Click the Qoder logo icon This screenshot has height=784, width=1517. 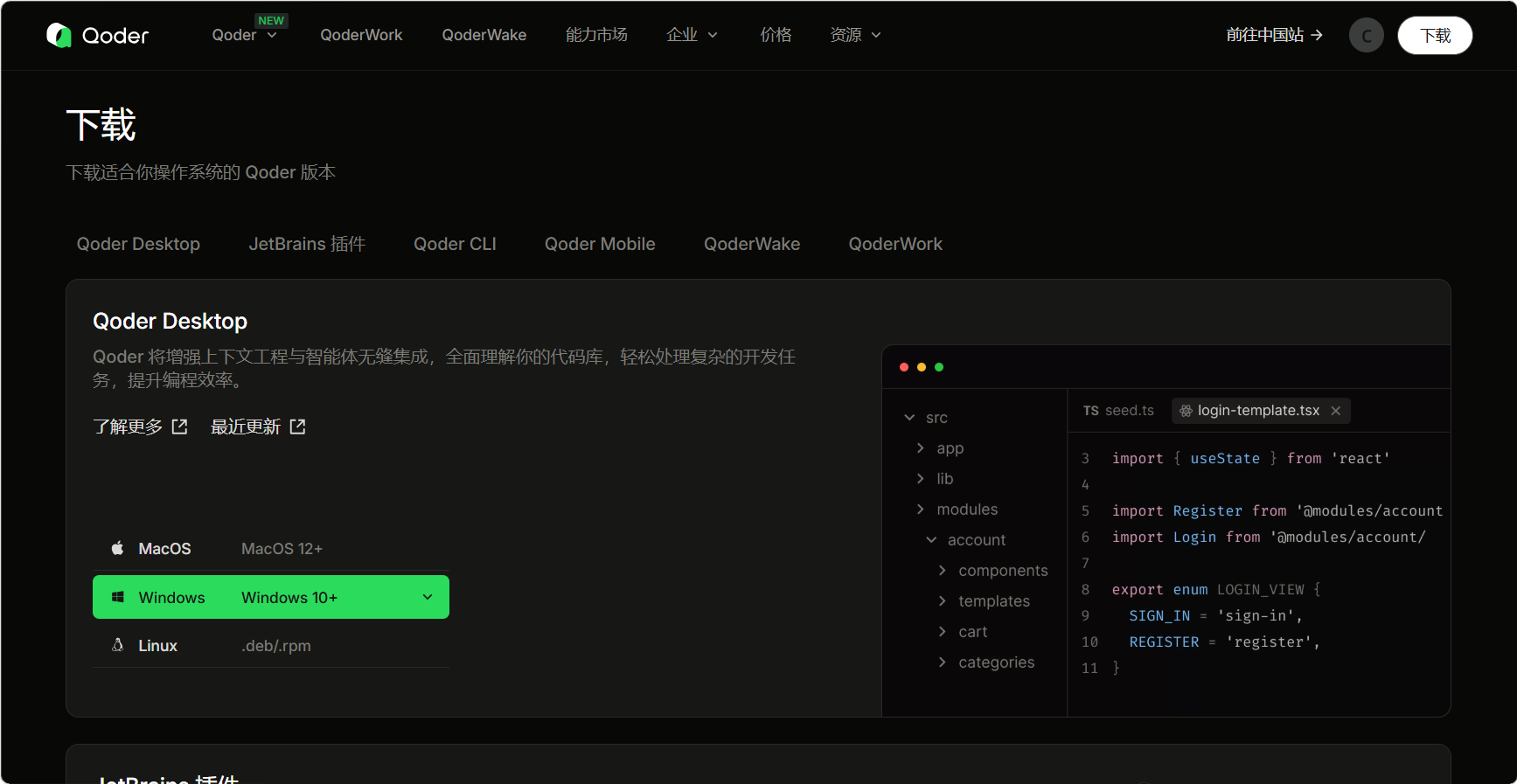click(x=59, y=35)
